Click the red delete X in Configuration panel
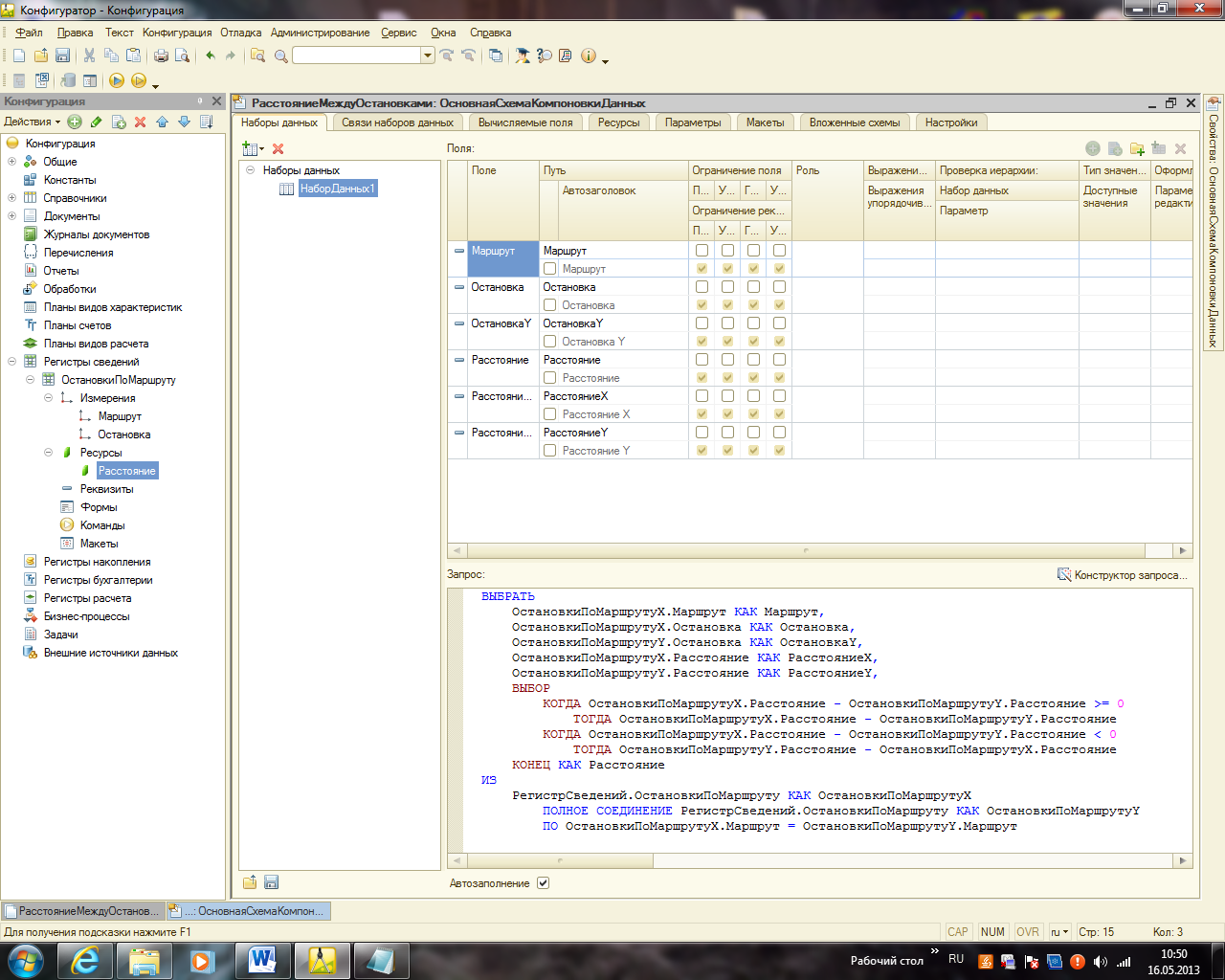Image resolution: width=1225 pixels, height=980 pixels. point(140,122)
